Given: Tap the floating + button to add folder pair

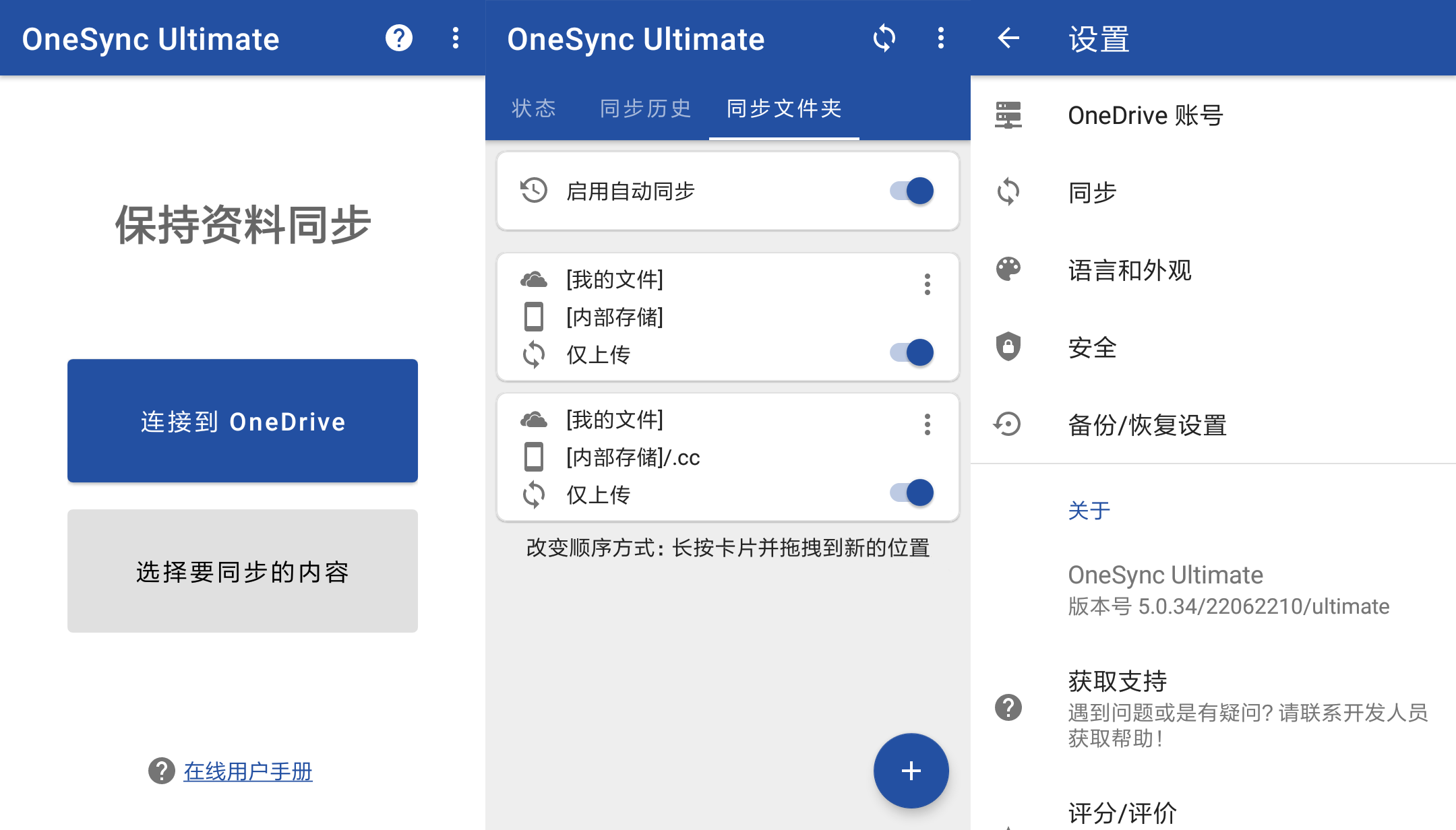Looking at the screenshot, I should pos(911,770).
